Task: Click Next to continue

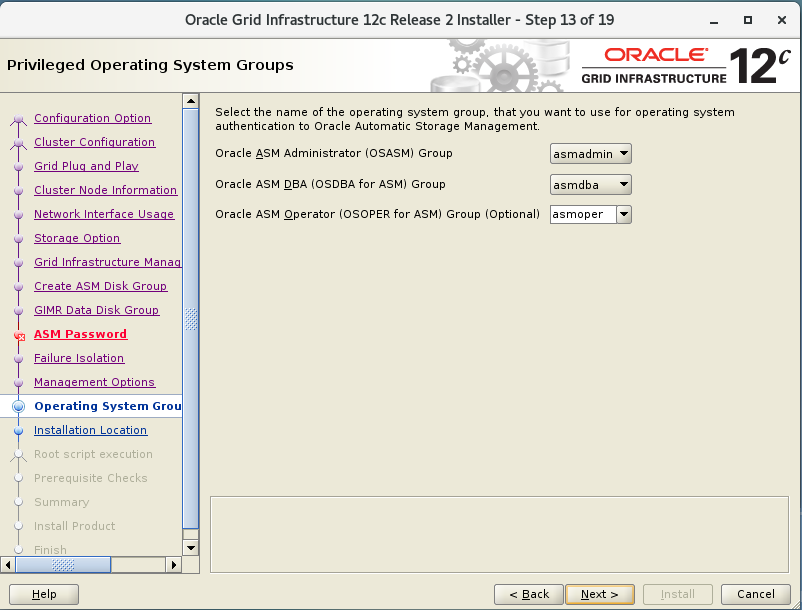Action: (x=600, y=594)
